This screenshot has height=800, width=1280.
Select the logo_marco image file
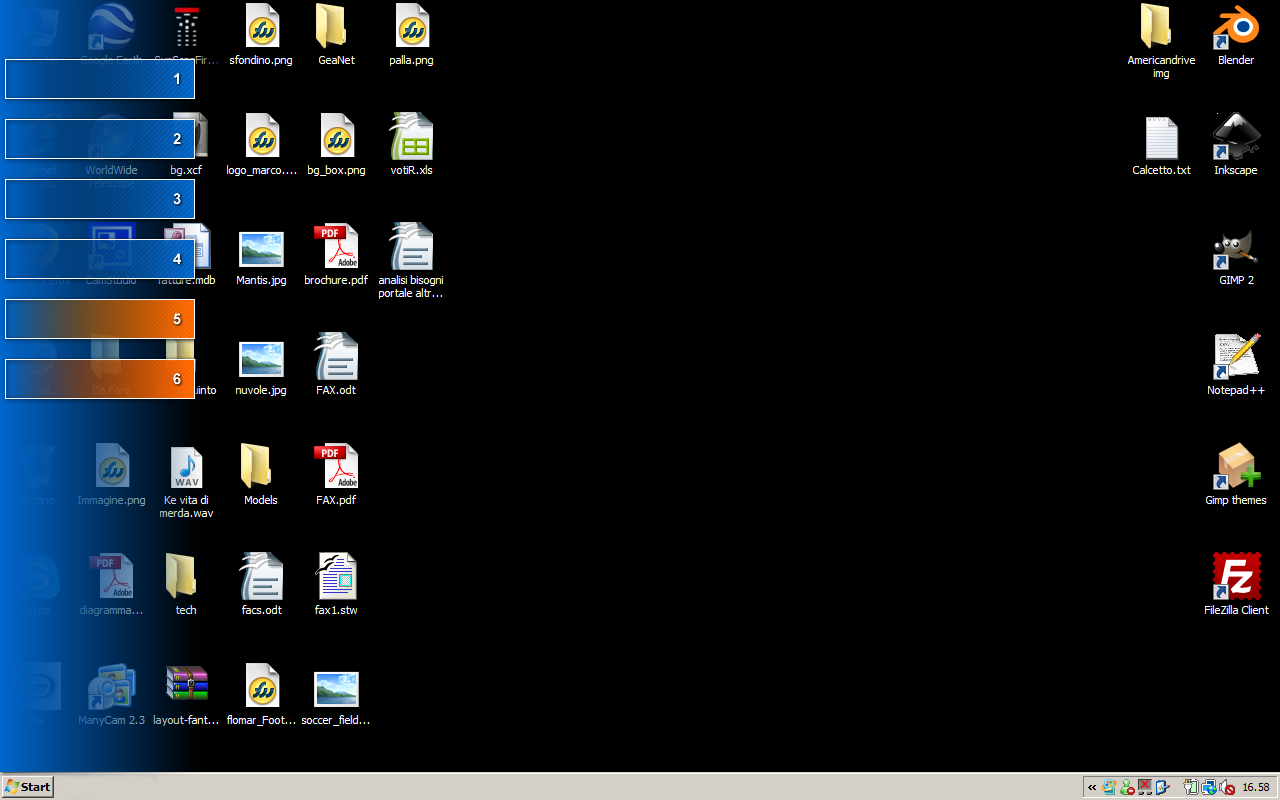point(261,145)
